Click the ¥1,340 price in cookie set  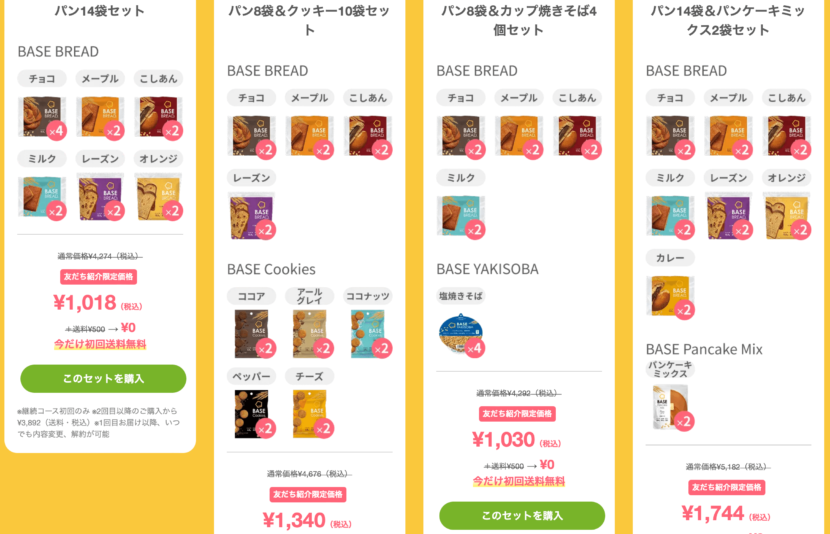pos(294,520)
